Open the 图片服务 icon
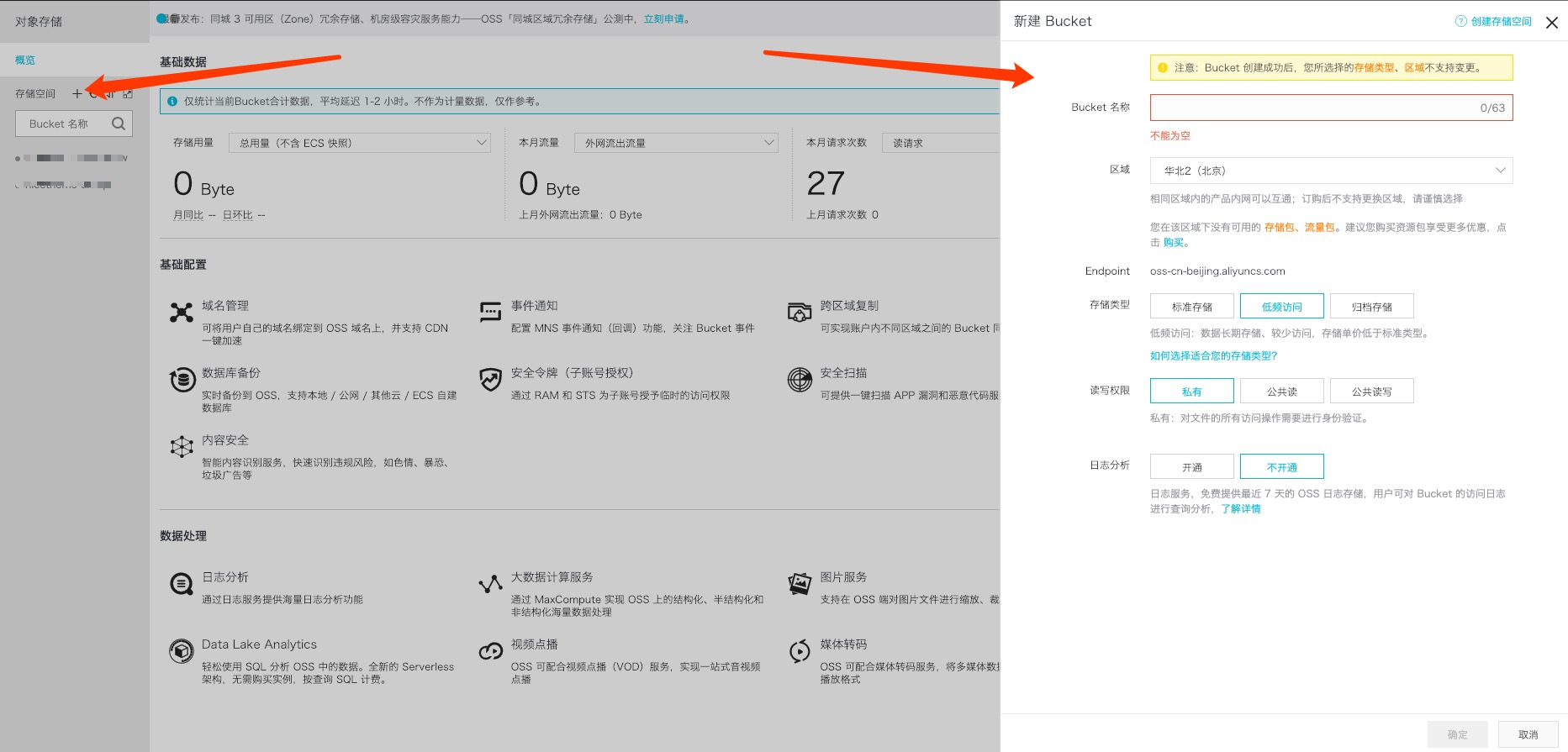 [x=800, y=583]
